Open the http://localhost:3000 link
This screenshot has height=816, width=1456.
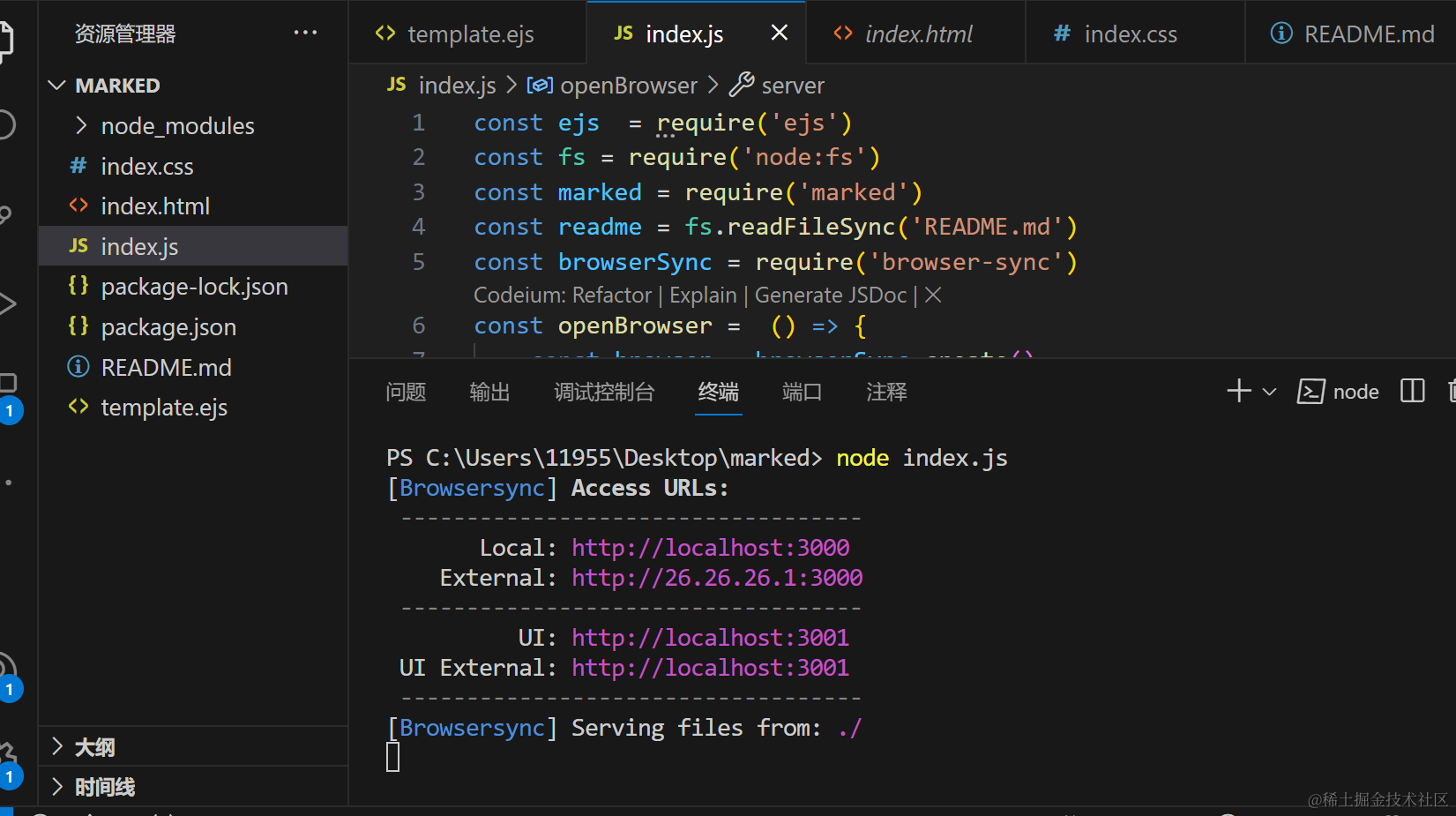point(710,547)
